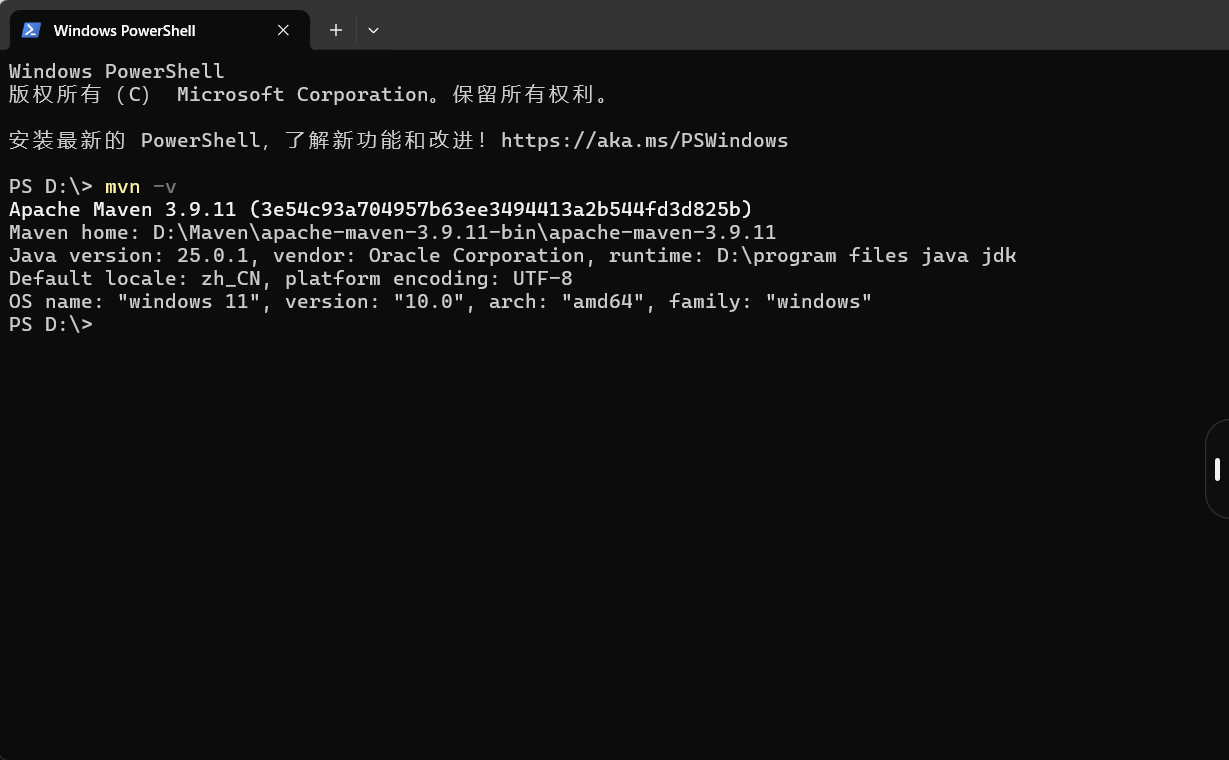This screenshot has width=1229, height=760.
Task: Open the new tab dropdown chevron
Action: [x=373, y=31]
